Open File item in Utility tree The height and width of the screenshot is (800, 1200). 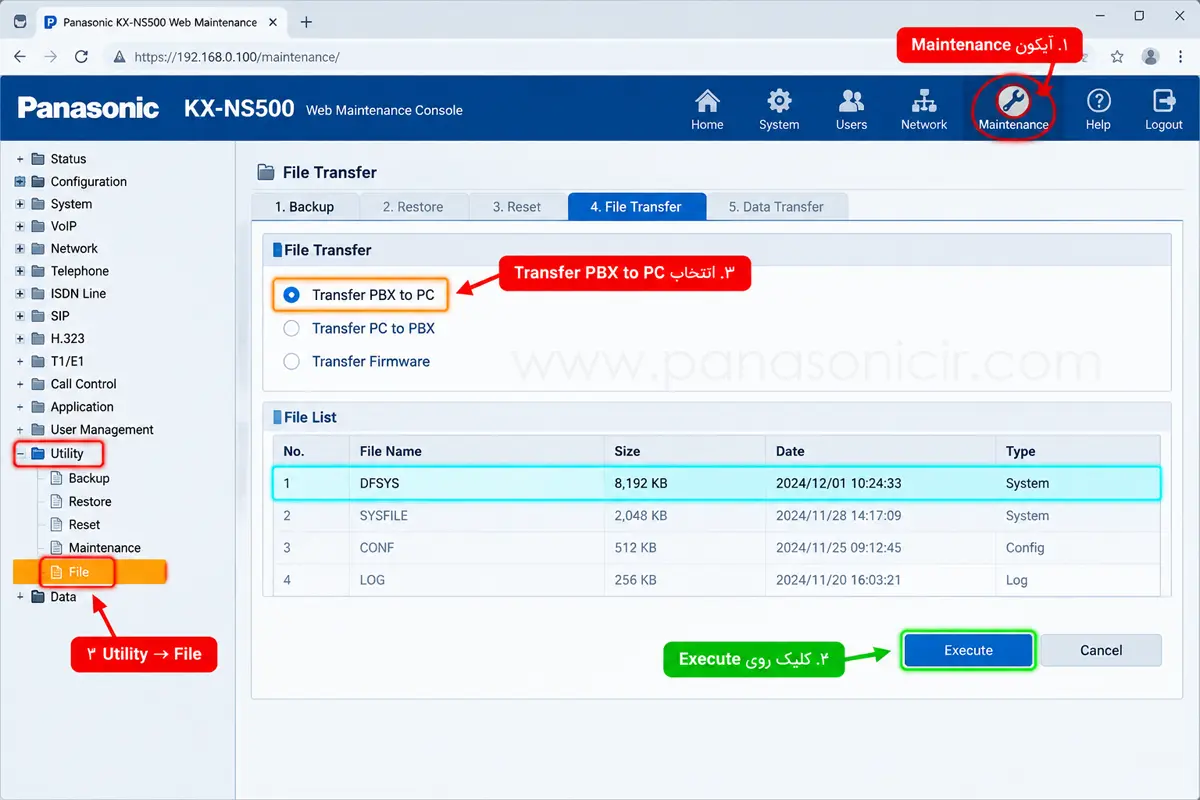(79, 572)
